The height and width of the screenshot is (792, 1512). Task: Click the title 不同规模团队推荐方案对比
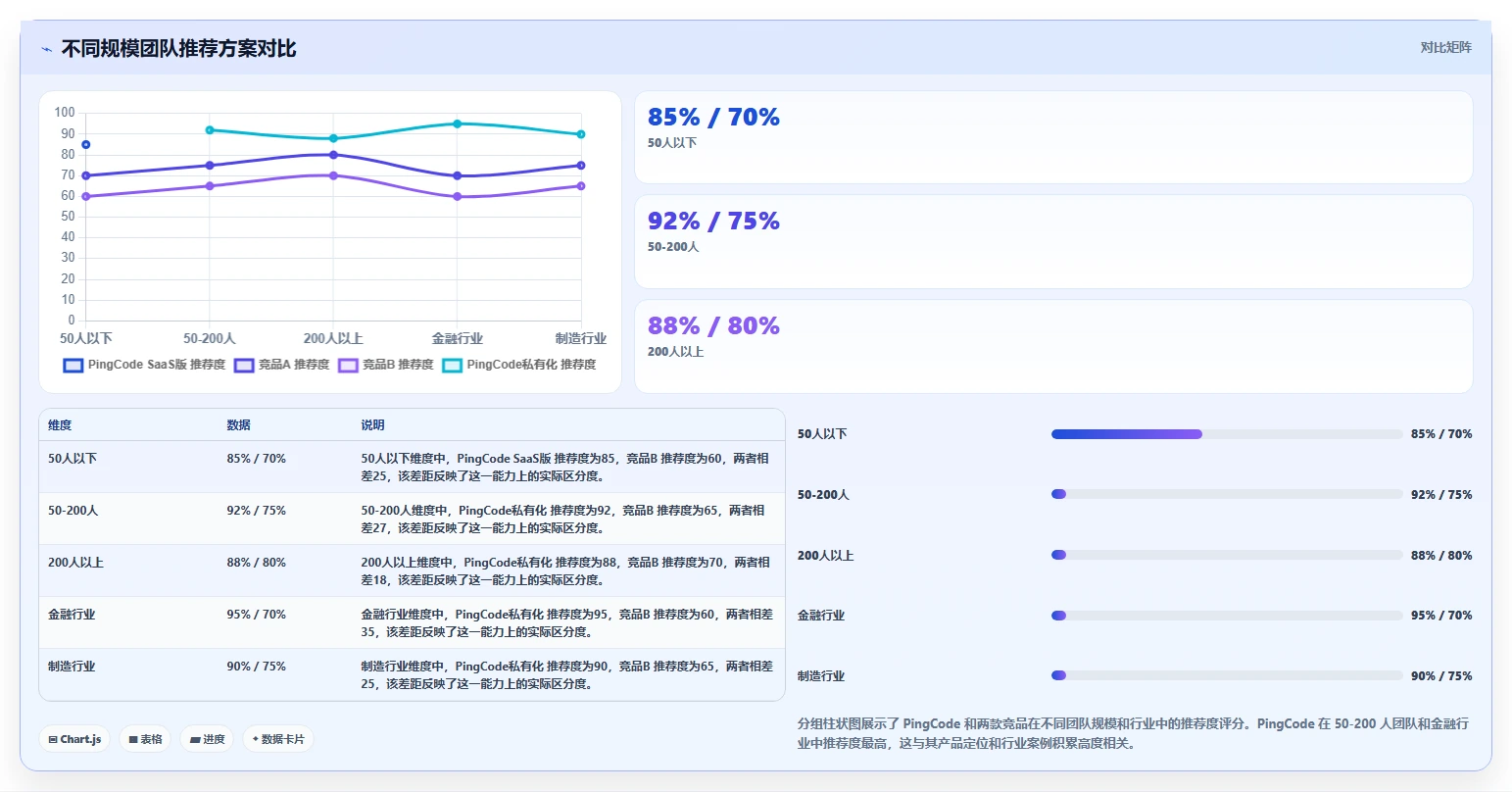[x=178, y=49]
